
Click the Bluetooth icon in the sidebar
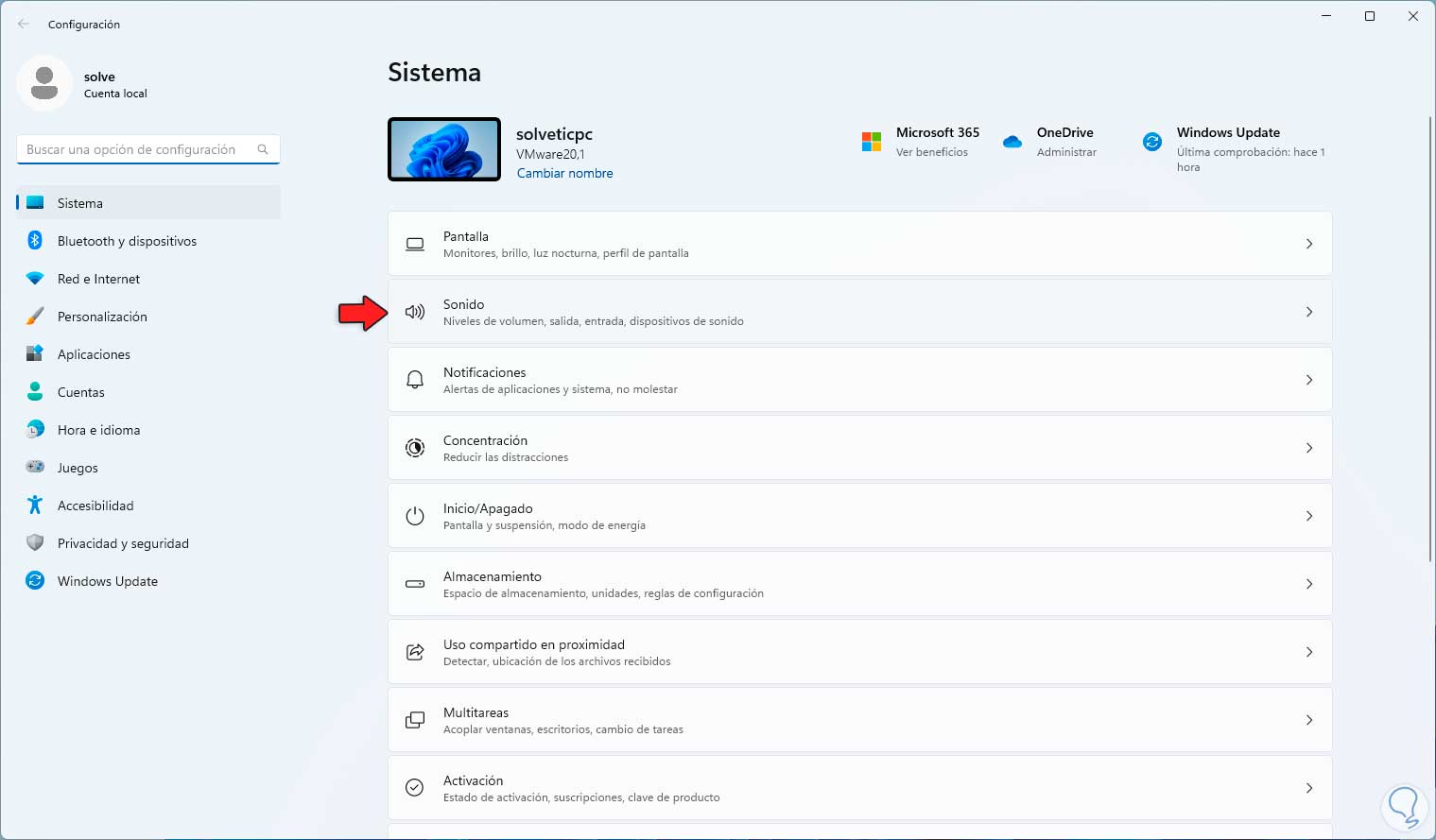(35, 241)
